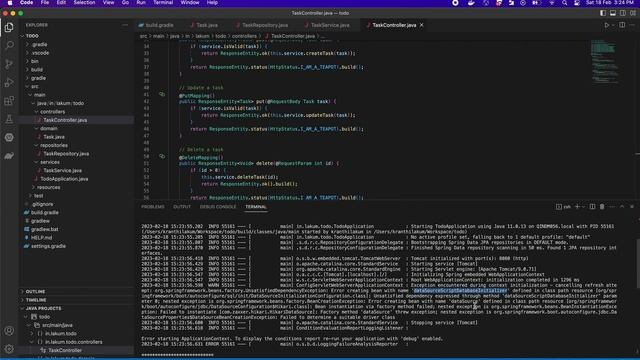Open editor more actions ellipsis
Viewport: 640px width, 360px height.
632,25
